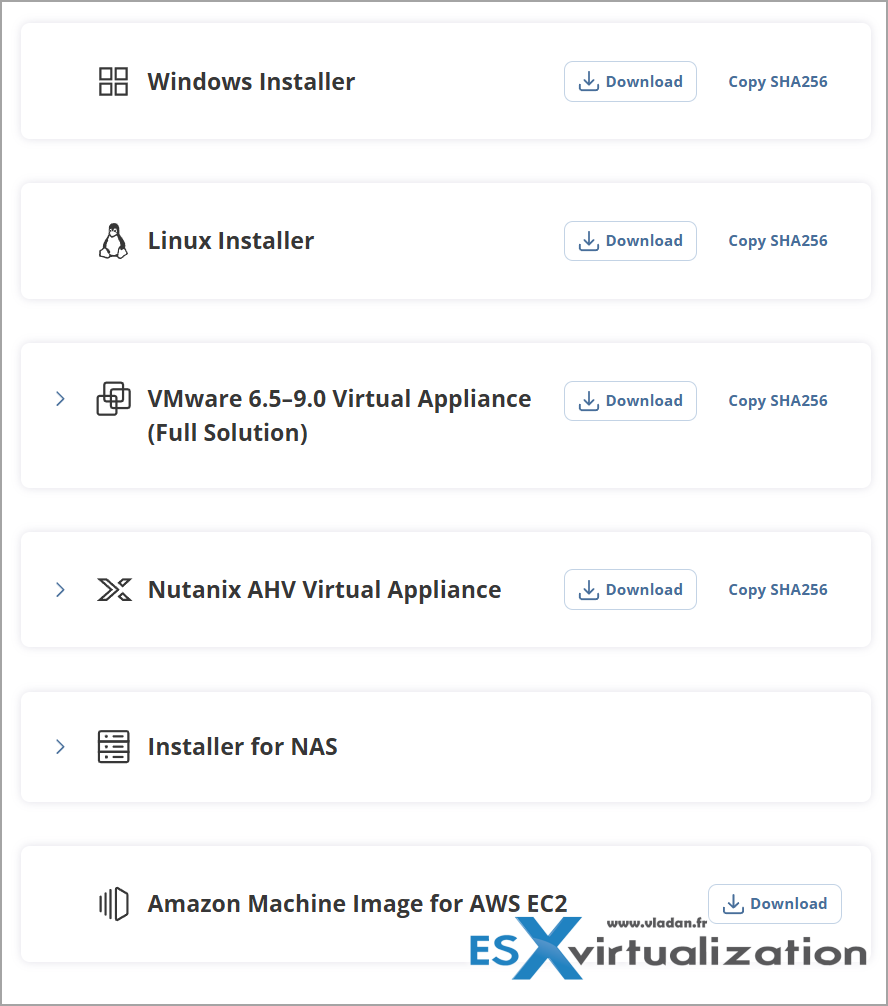Download the Nutanix AHV Virtual Appliance
Viewport: 888px width, 1006px height.
(x=630, y=590)
